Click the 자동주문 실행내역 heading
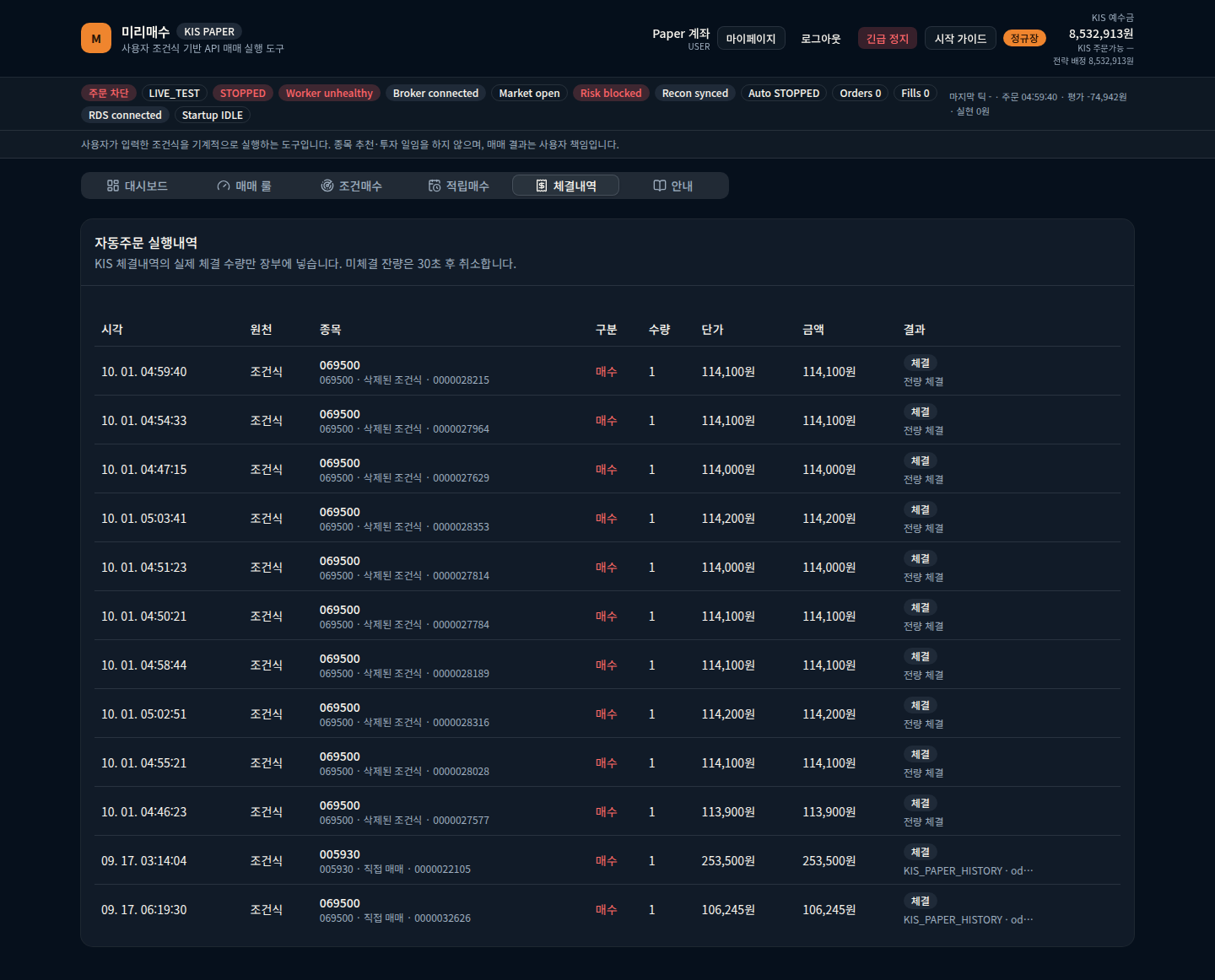 point(146,243)
